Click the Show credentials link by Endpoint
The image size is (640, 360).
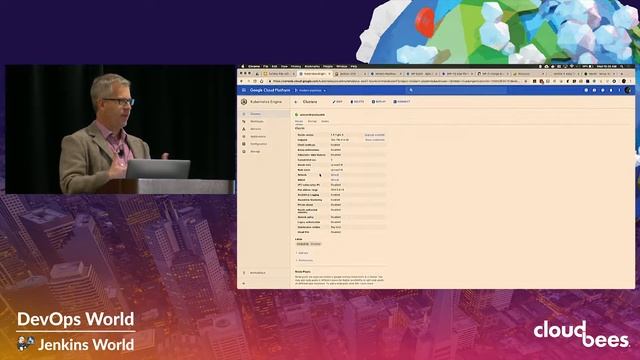(x=375, y=140)
